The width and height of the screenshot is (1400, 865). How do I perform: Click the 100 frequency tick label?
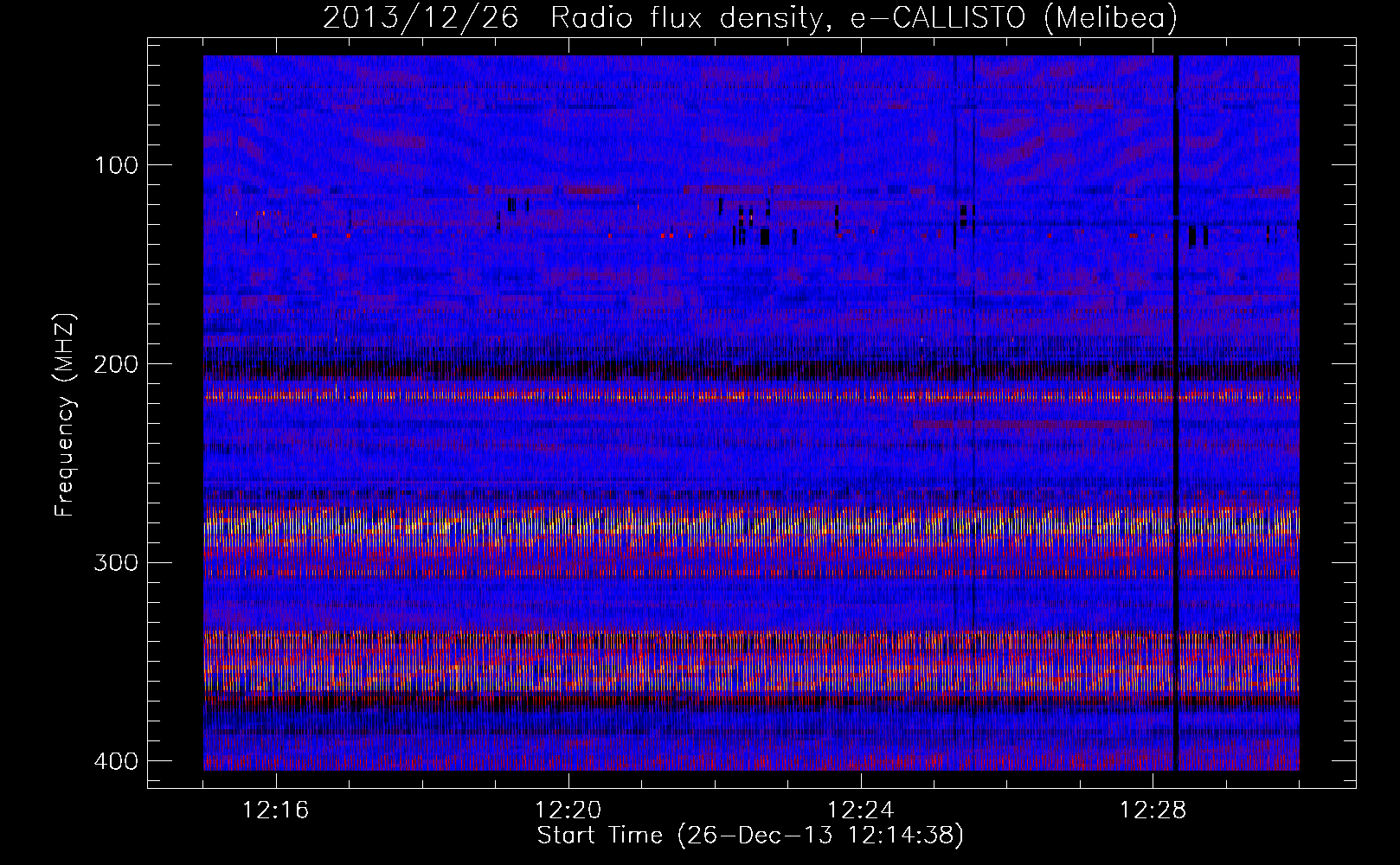pyautogui.click(x=115, y=165)
